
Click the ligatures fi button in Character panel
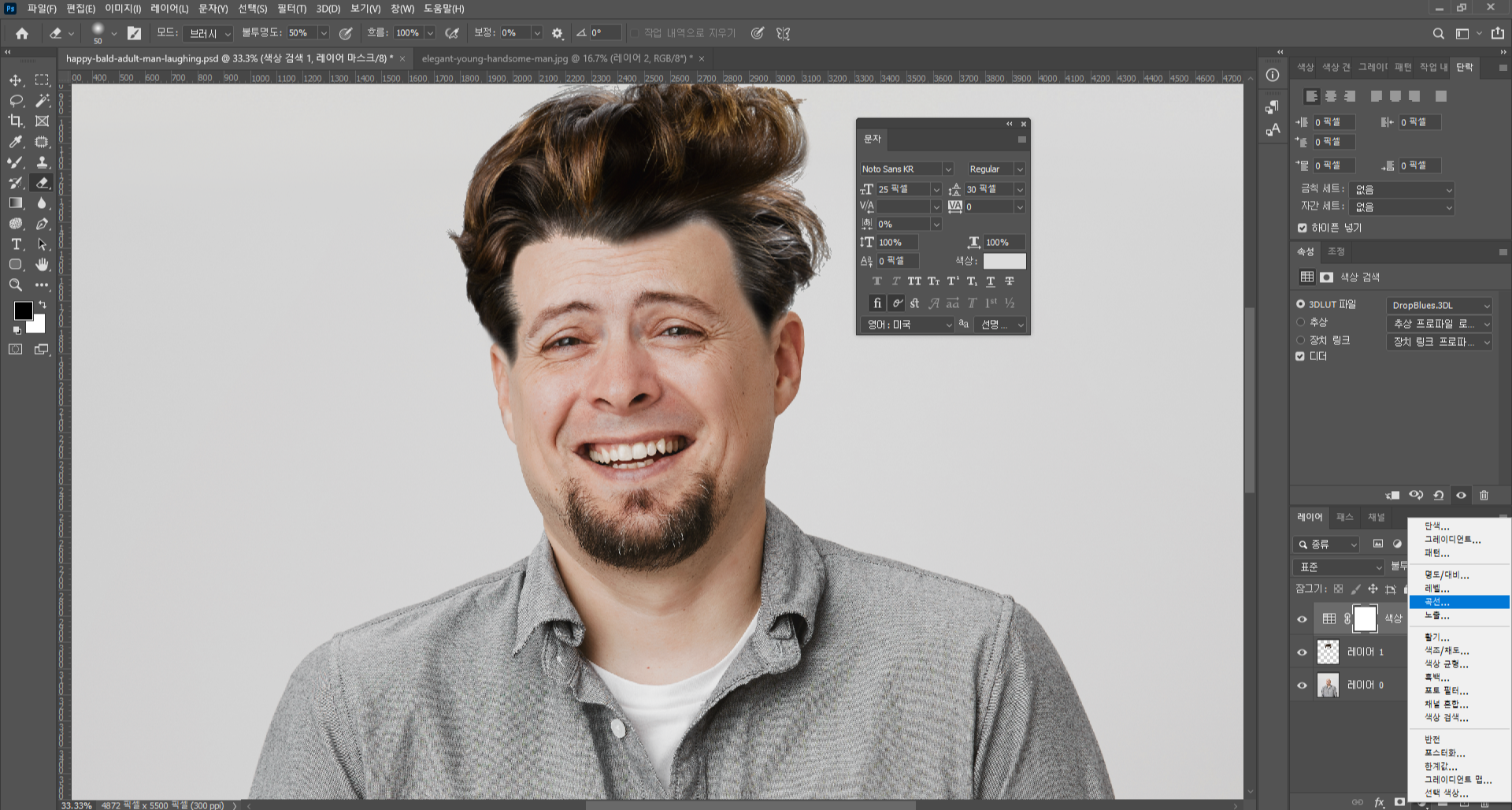[x=877, y=303]
